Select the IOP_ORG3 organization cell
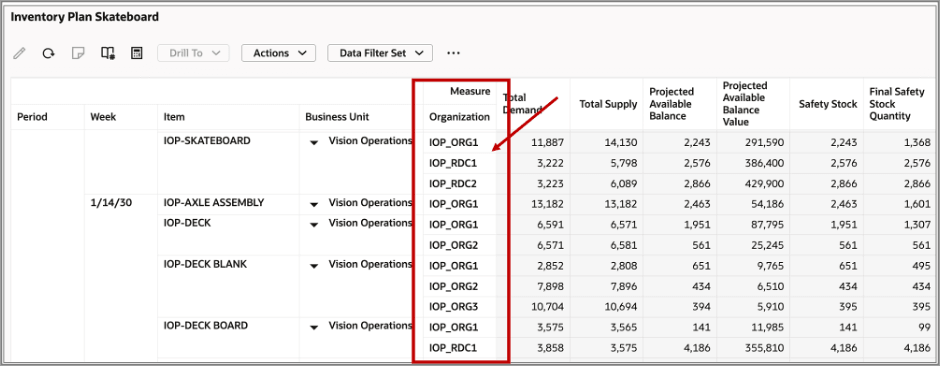The image size is (940, 366). pos(453,307)
